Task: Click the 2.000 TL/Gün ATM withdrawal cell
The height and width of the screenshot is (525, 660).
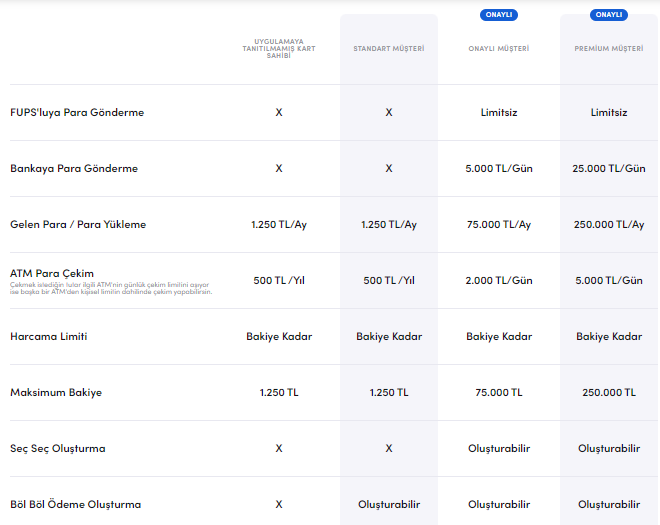Action: tap(499, 281)
